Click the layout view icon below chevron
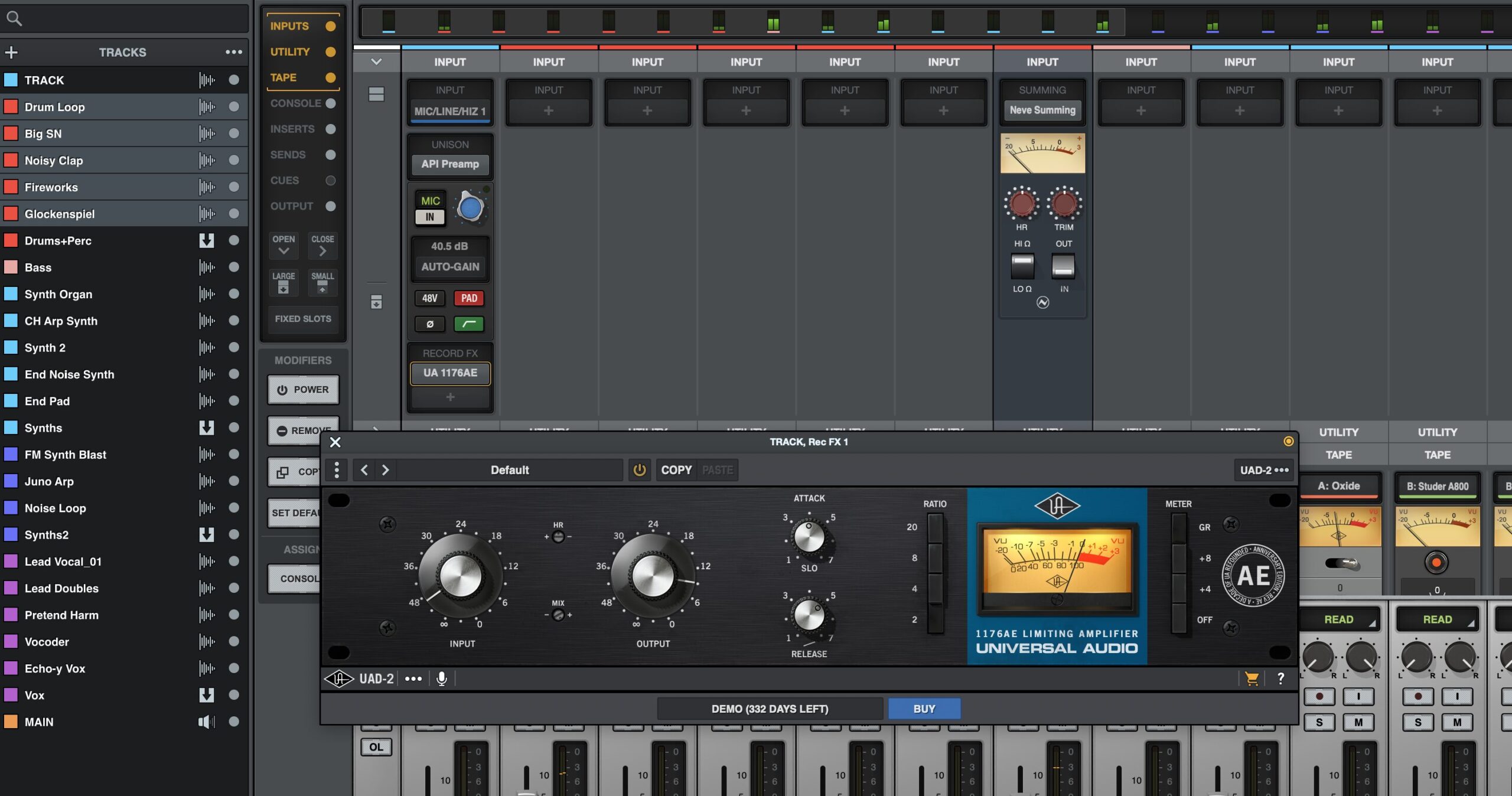1512x796 pixels. (376, 94)
